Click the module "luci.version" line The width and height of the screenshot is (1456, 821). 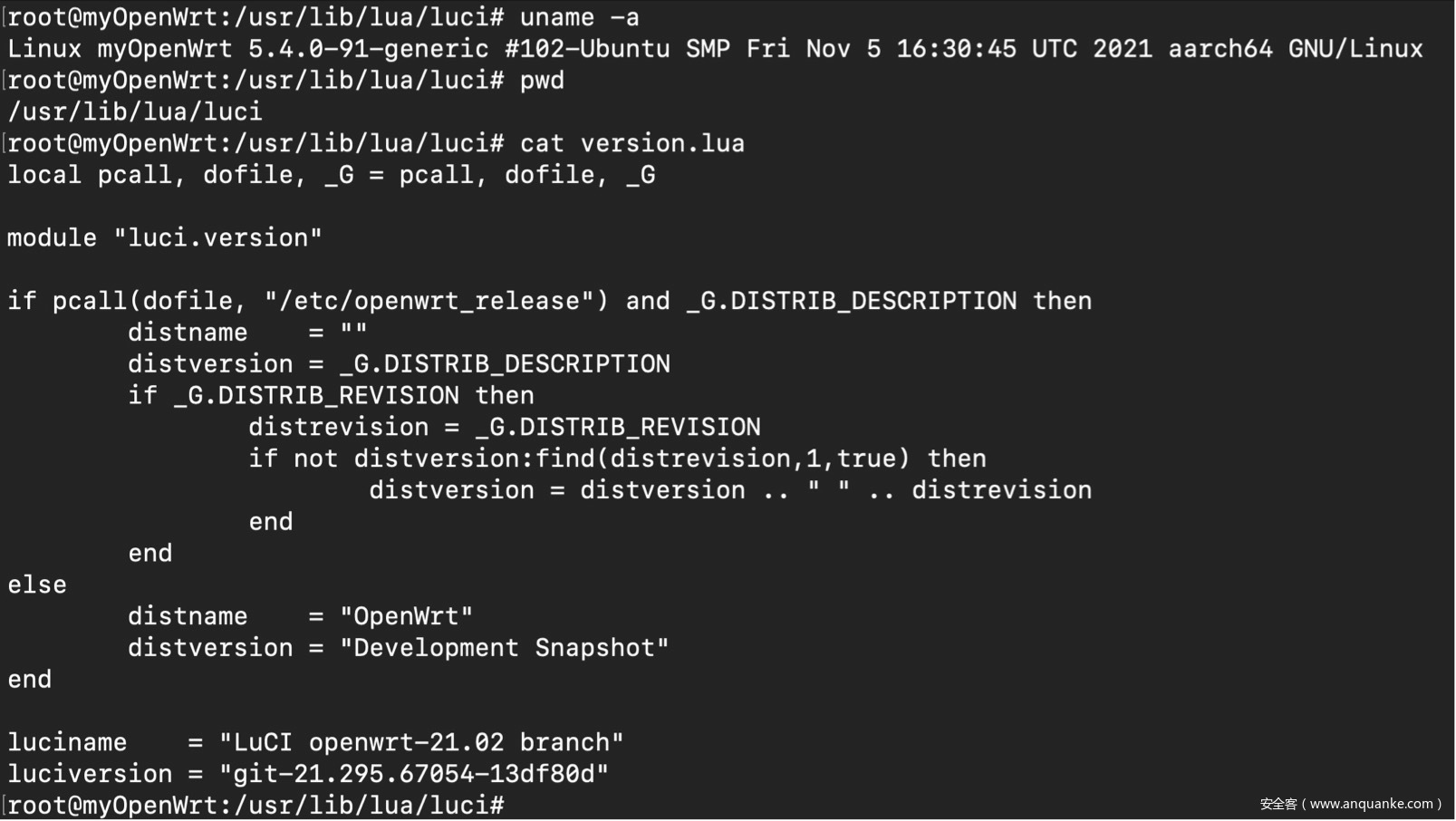(164, 238)
